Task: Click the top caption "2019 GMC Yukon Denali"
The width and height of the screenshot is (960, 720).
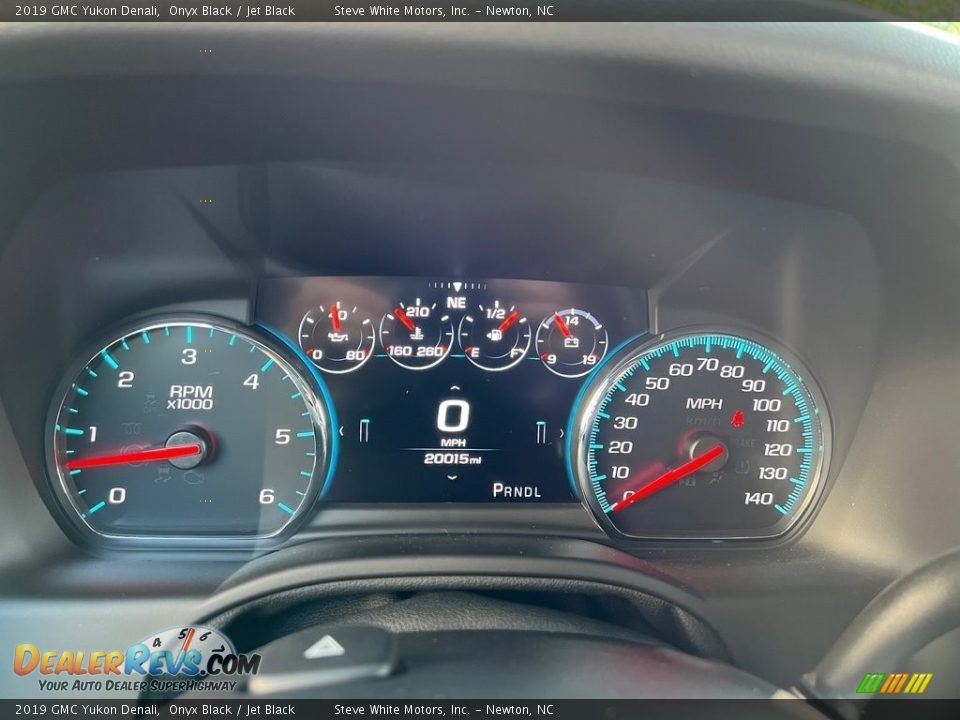Action: [87, 10]
